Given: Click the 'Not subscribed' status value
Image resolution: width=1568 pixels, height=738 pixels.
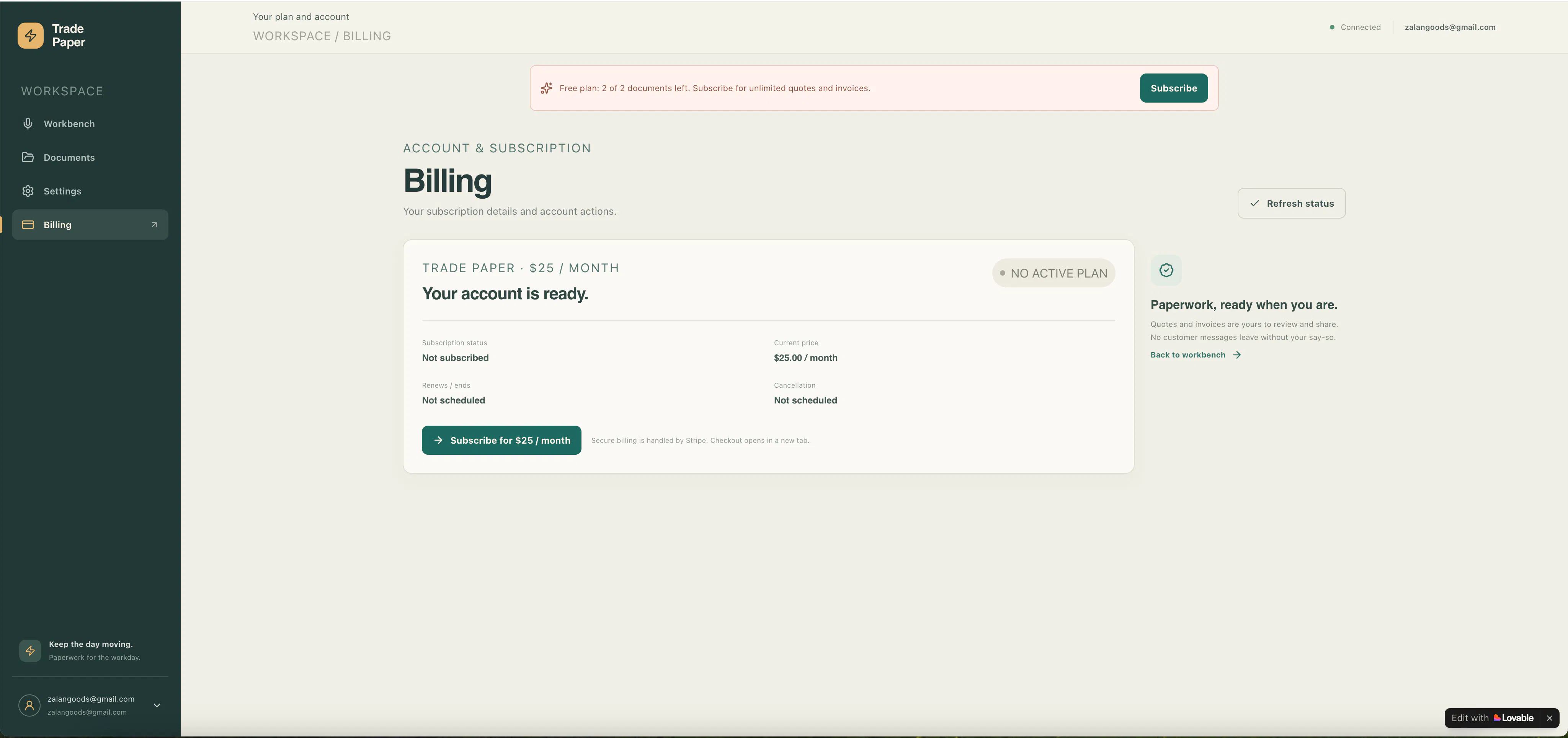Looking at the screenshot, I should (455, 358).
